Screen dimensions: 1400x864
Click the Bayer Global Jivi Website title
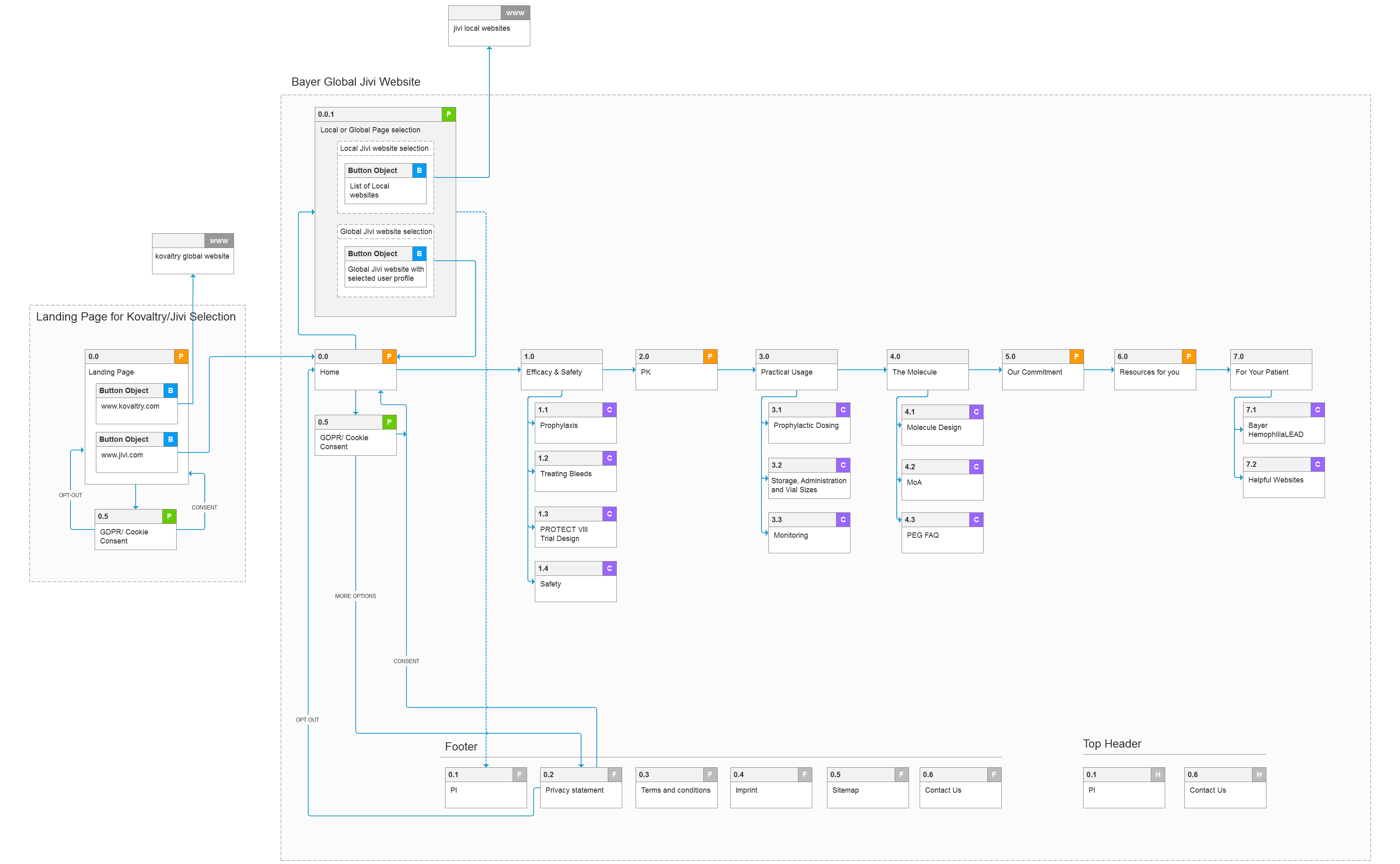point(355,82)
